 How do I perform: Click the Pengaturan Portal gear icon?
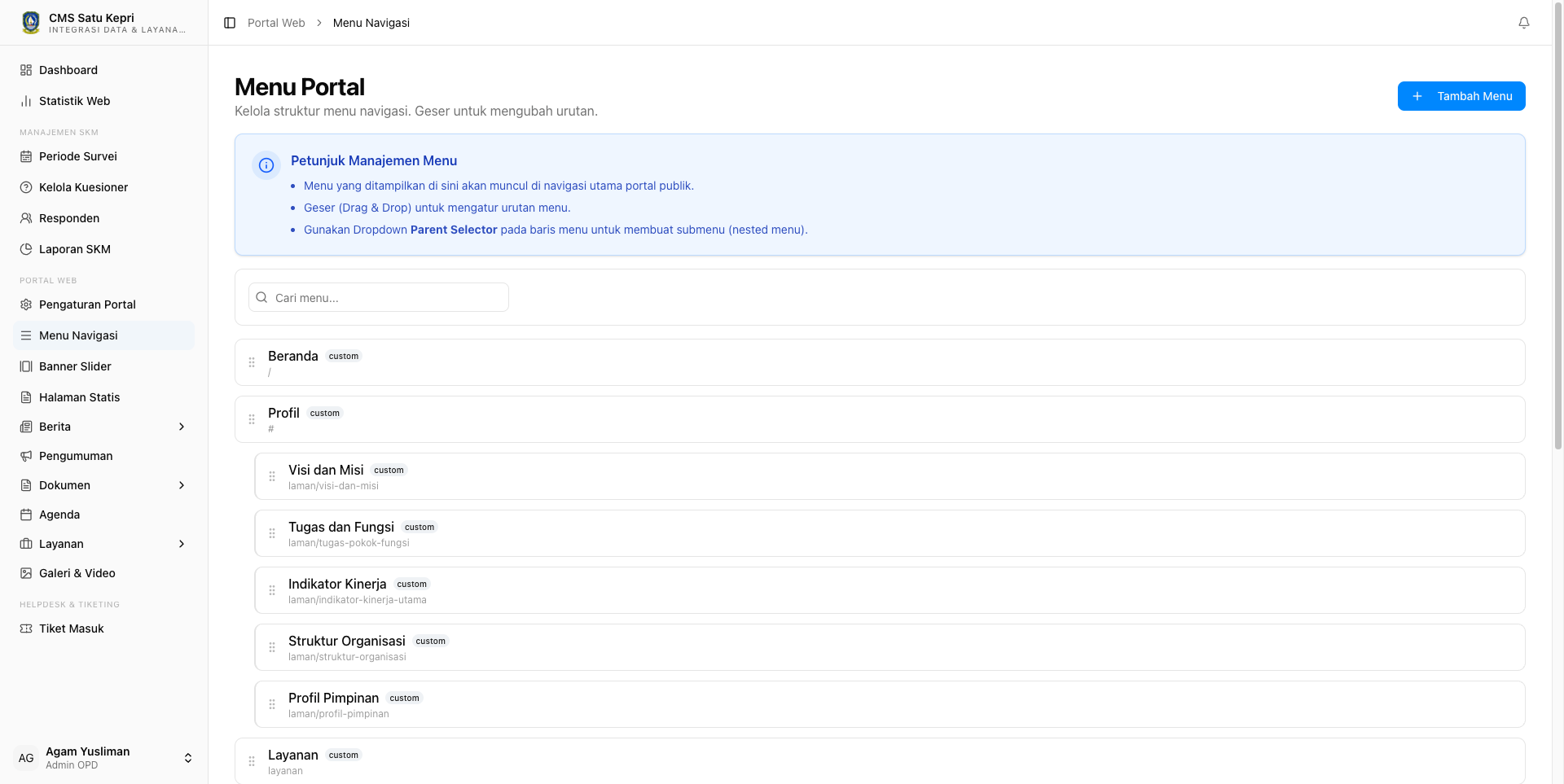tap(26, 304)
